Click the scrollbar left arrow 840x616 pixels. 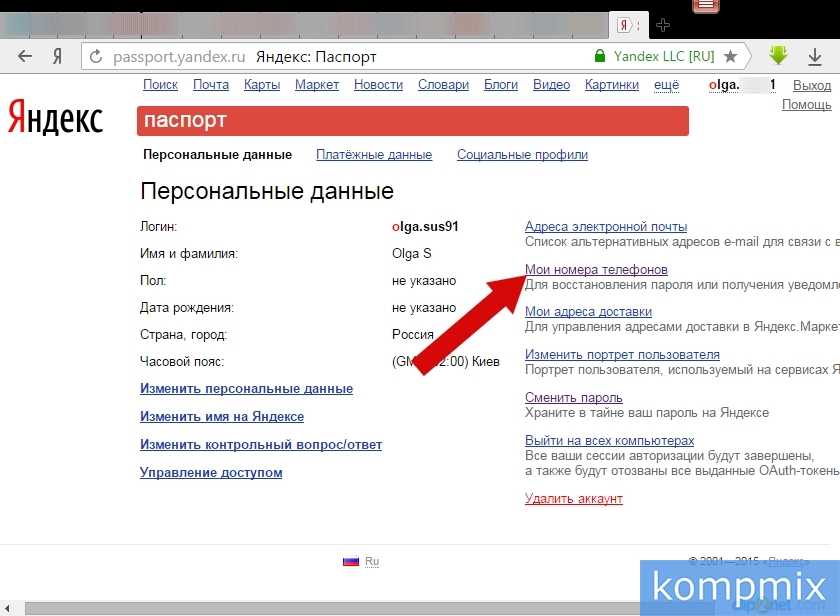point(8,609)
